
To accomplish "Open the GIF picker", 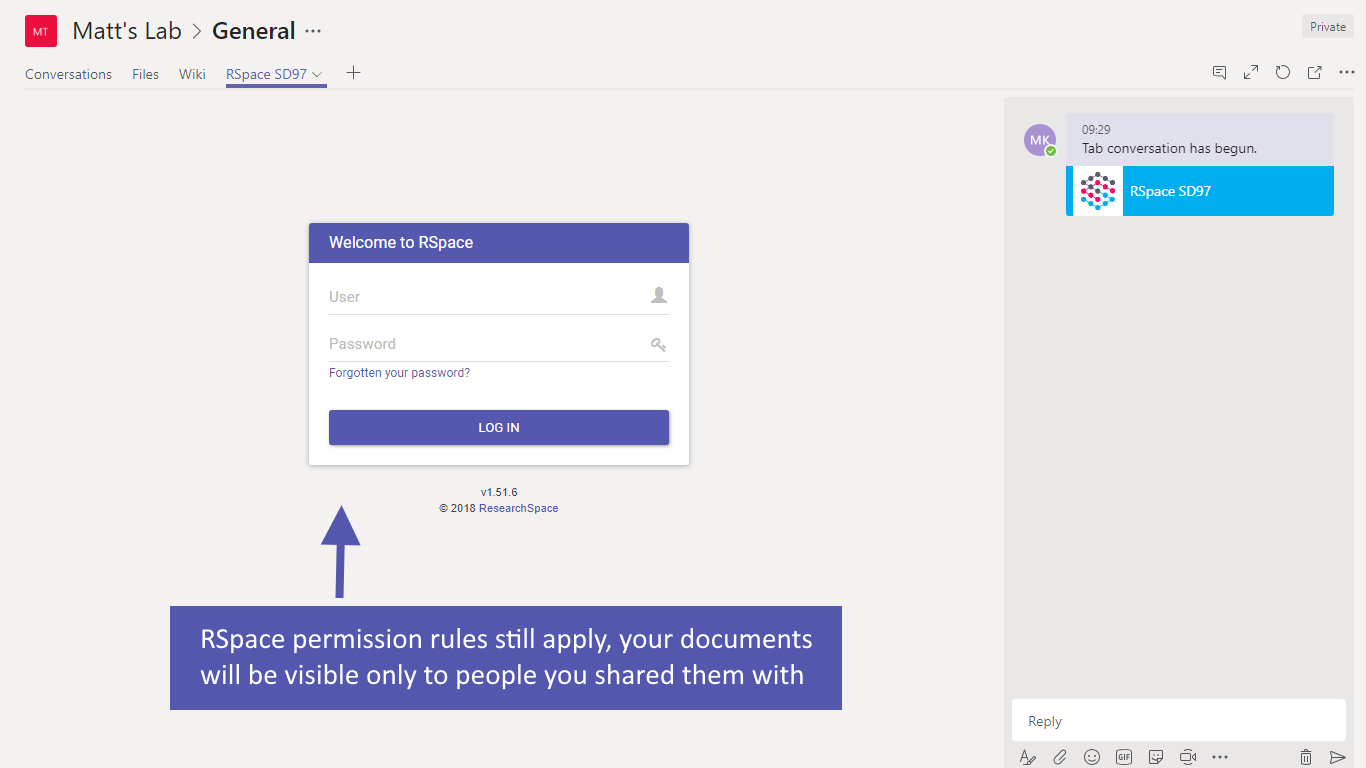I will click(1124, 757).
